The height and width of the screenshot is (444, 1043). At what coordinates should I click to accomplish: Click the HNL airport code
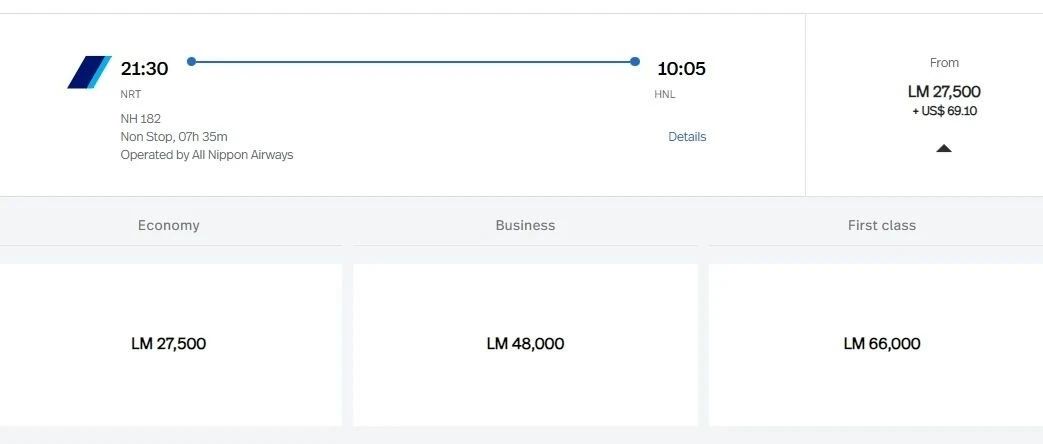pos(665,94)
